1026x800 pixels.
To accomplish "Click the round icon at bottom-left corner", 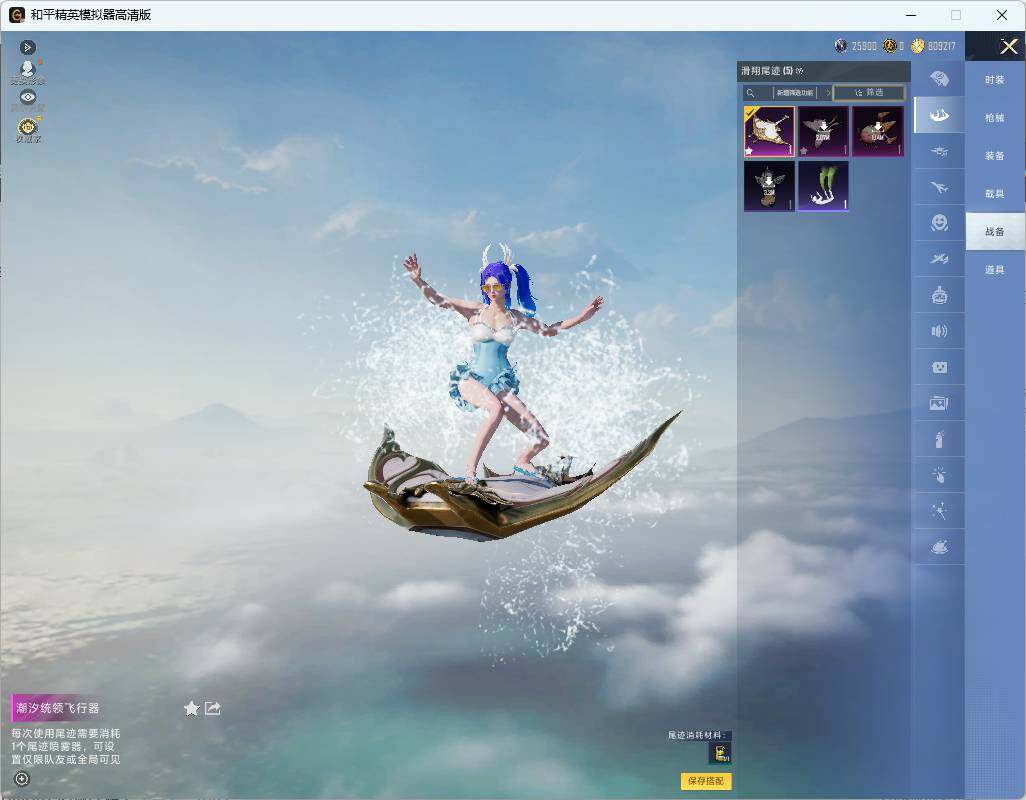I will coord(22,779).
